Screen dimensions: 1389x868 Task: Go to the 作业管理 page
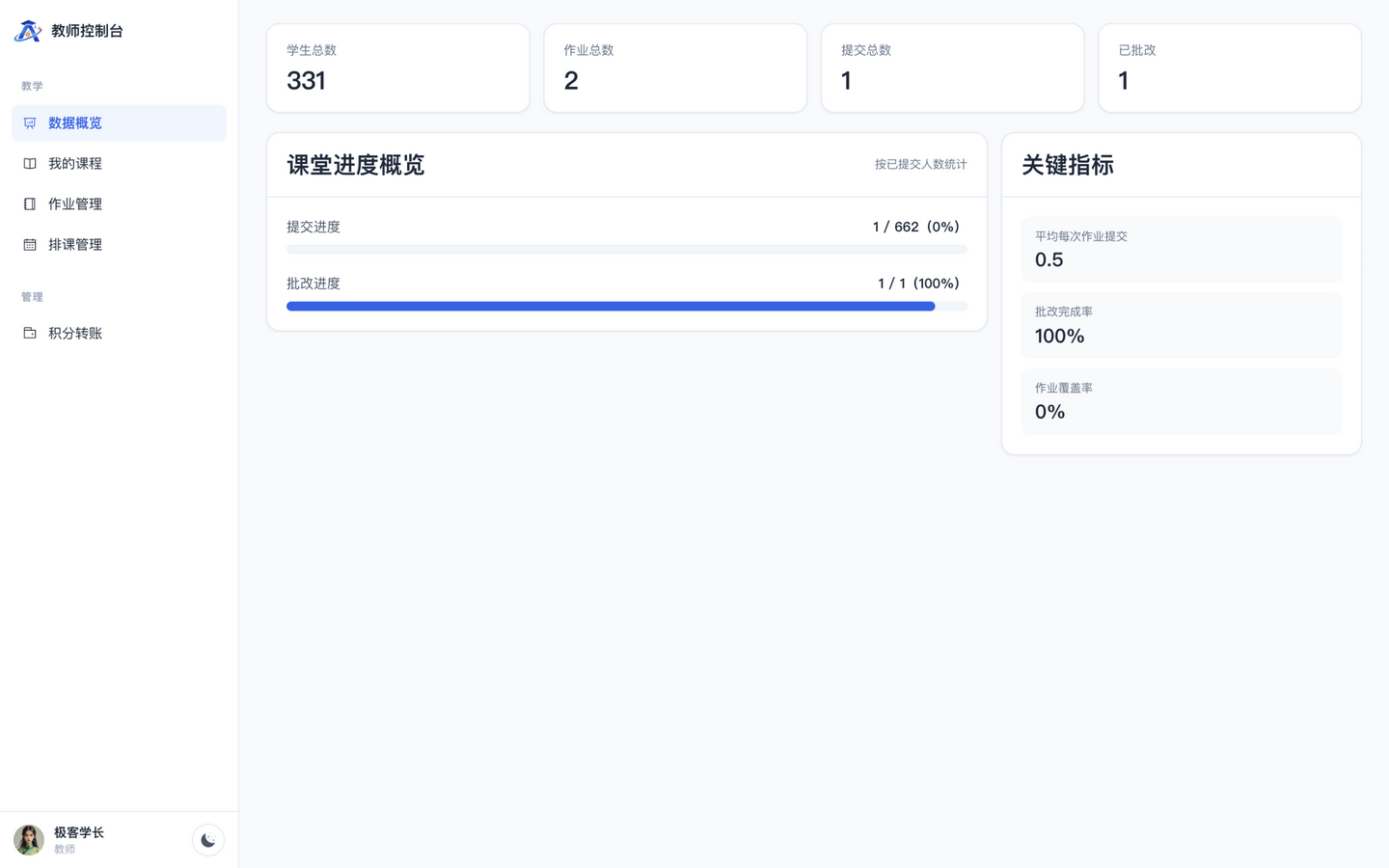(119, 204)
